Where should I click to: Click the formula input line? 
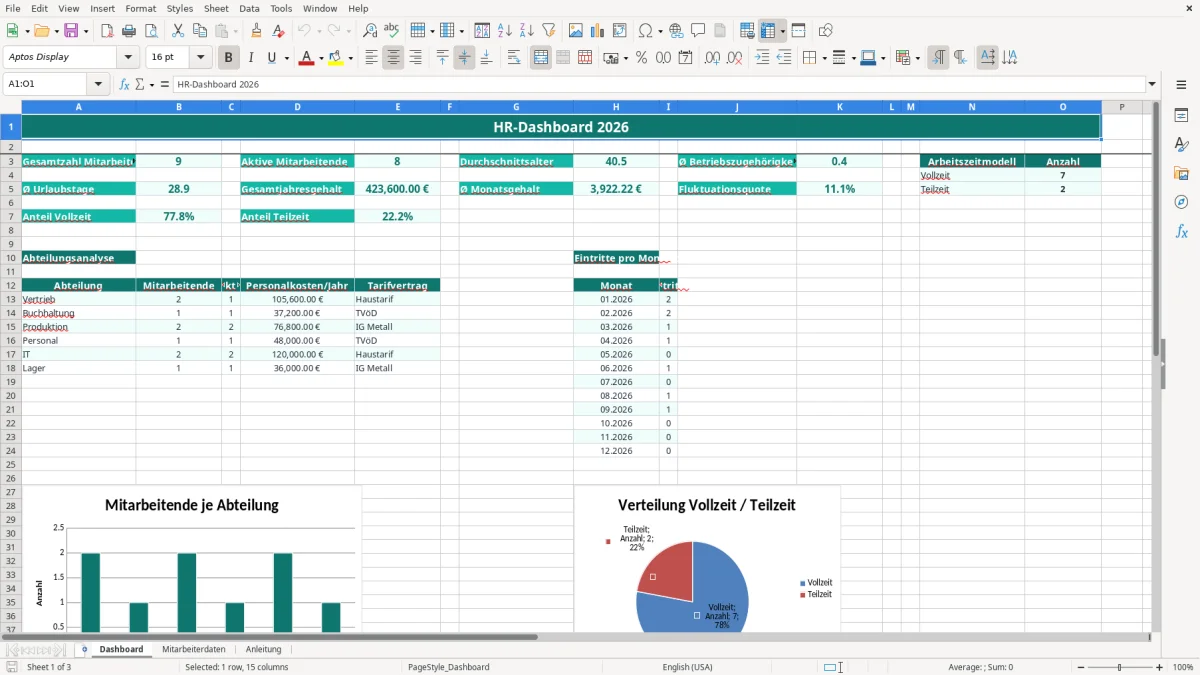tap(659, 84)
